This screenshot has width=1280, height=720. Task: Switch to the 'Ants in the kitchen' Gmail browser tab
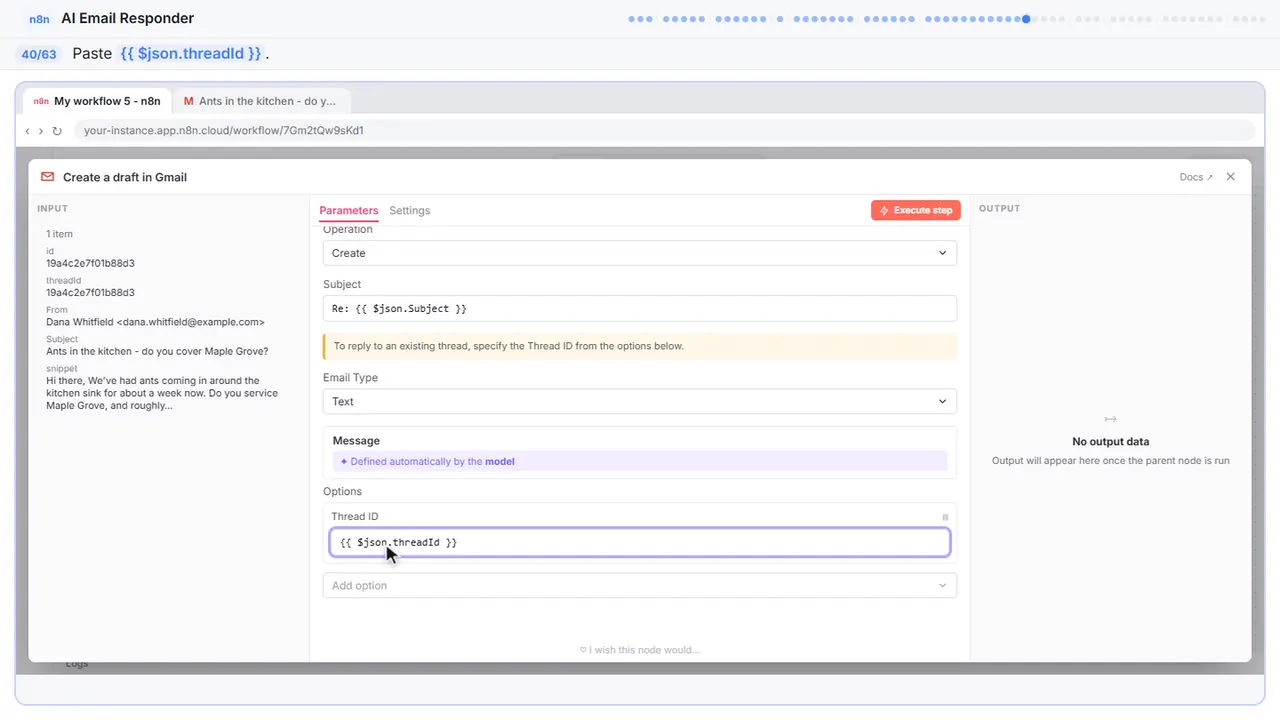click(261, 101)
